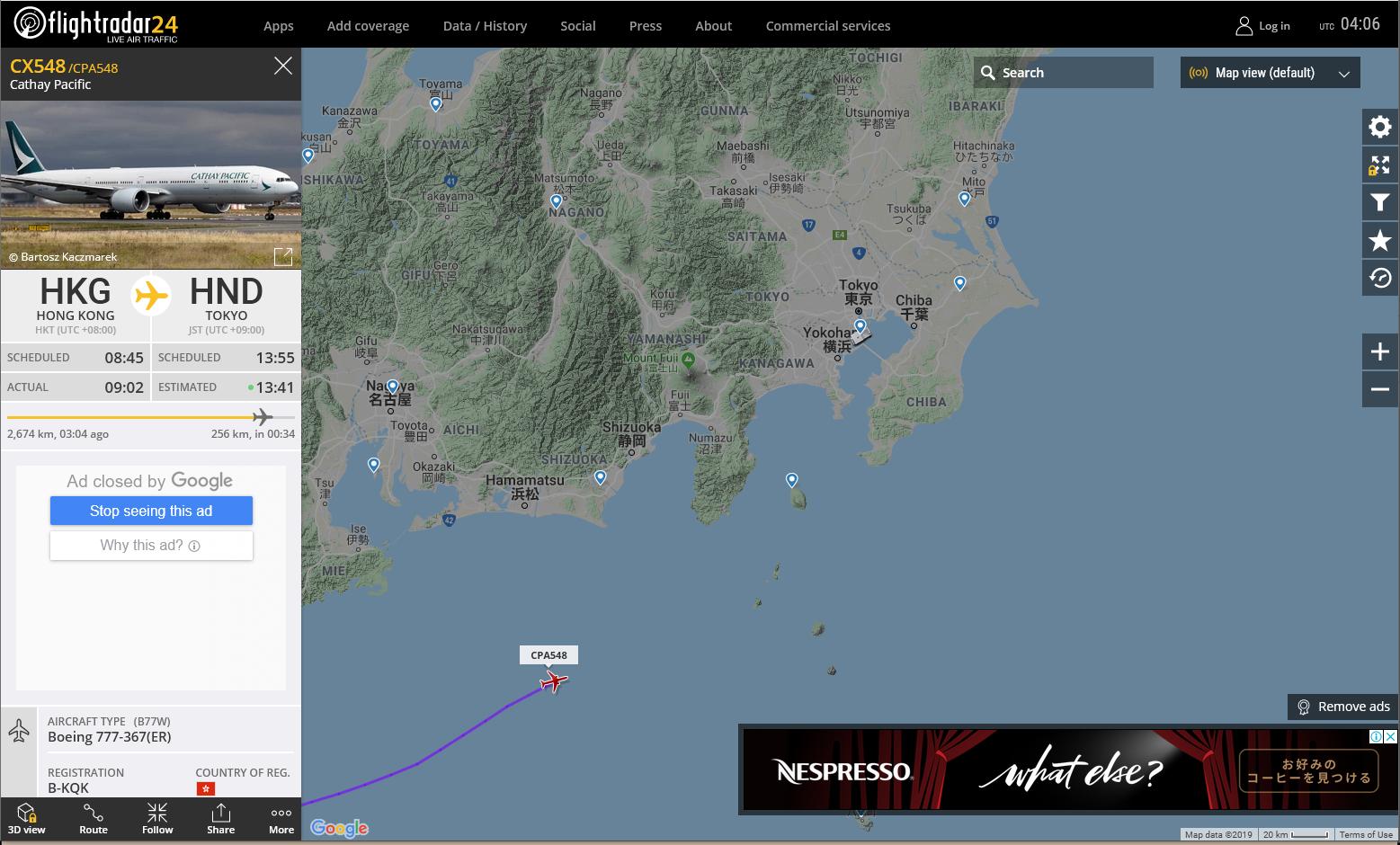Image resolution: width=1400 pixels, height=845 pixels.
Task: Click the Oshima island airport pin
Action: pos(792,481)
